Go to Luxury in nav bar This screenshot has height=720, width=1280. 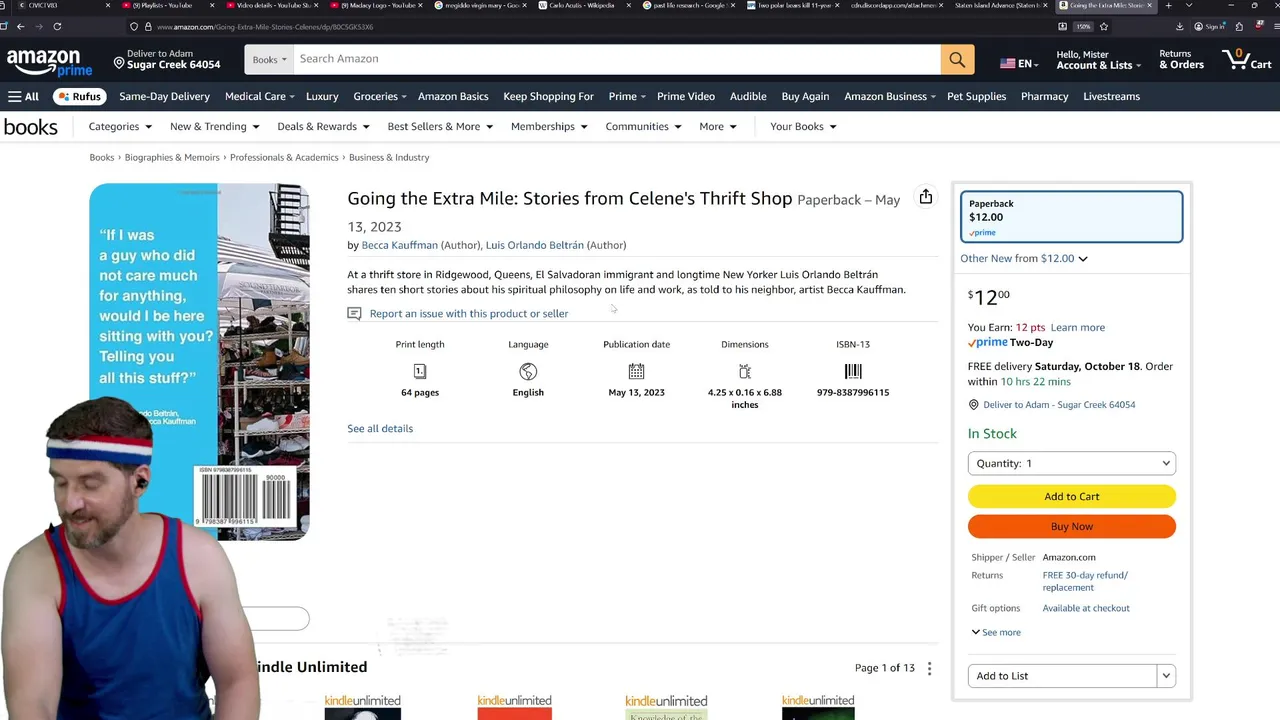pos(322,96)
